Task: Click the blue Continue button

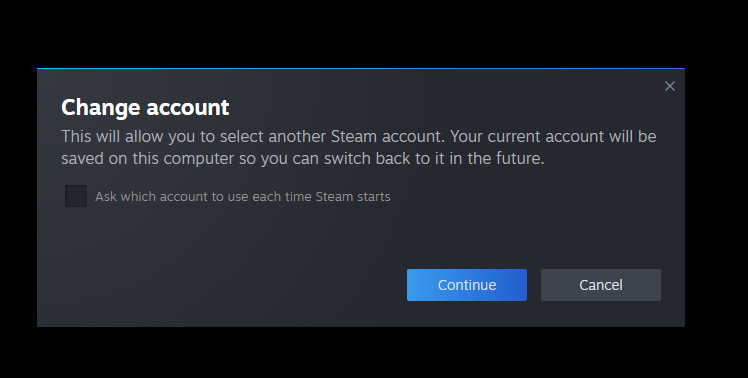Action: coord(467,285)
